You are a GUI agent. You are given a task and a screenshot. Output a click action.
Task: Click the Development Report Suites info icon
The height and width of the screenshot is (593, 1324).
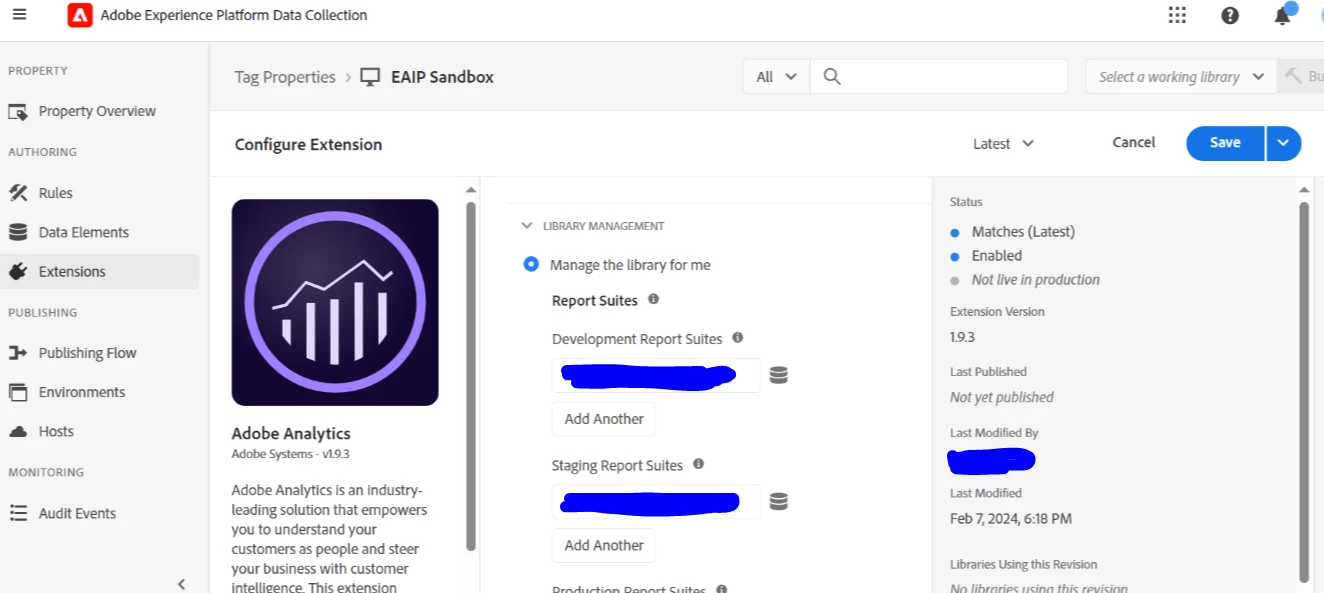point(738,338)
